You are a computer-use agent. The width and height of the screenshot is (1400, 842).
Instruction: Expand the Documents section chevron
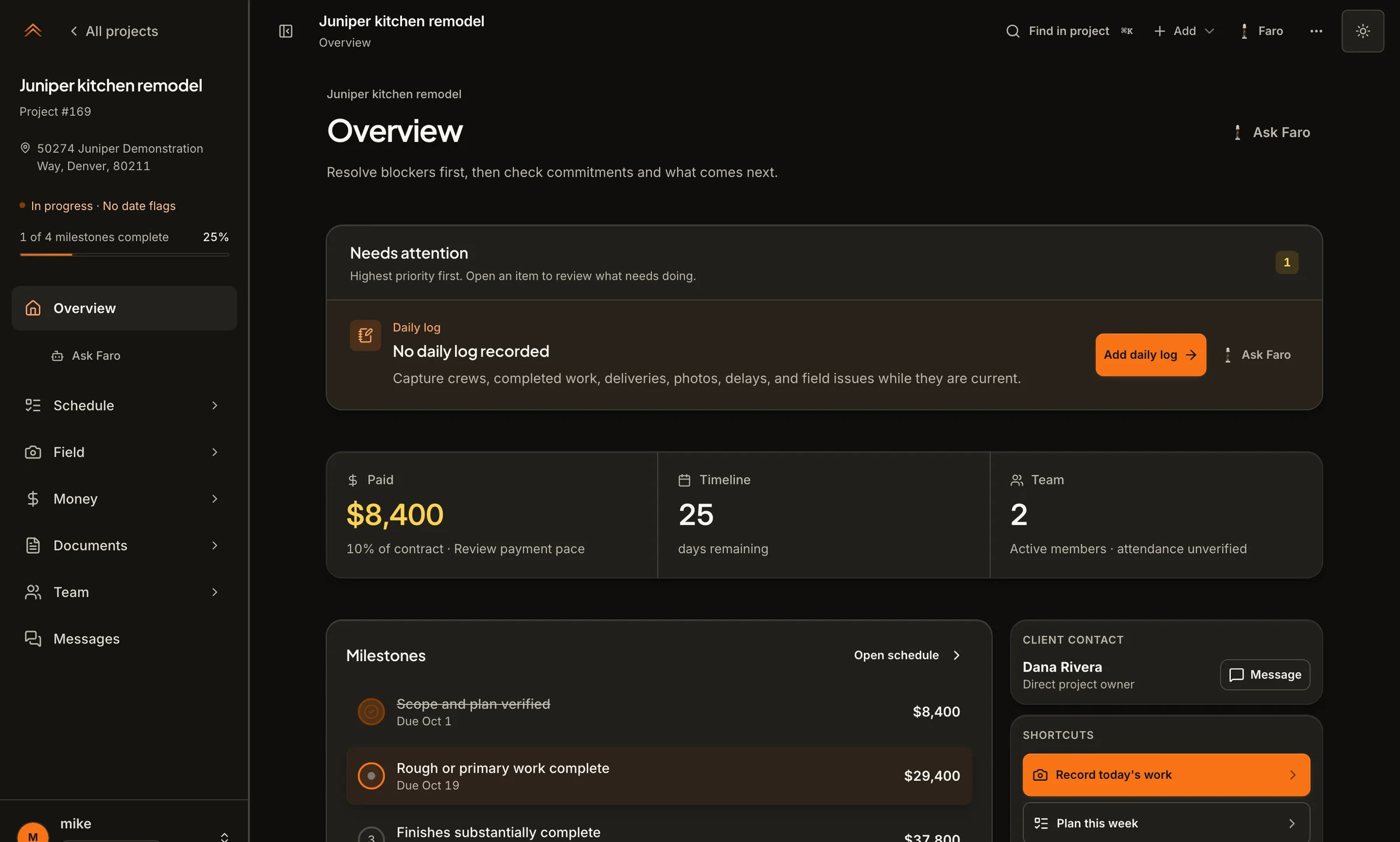click(215, 546)
